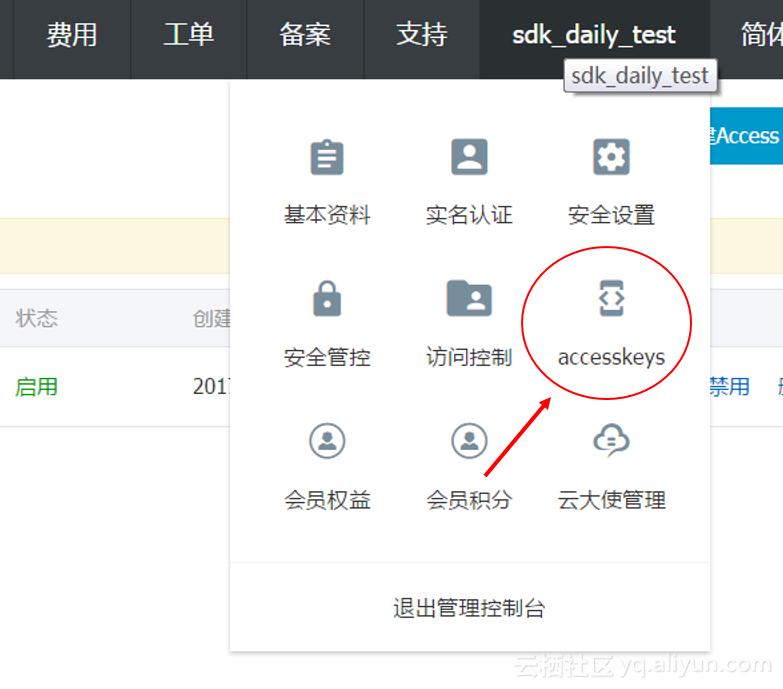783x689 pixels.
Task: Click the 云大使管理 label
Action: 611,500
